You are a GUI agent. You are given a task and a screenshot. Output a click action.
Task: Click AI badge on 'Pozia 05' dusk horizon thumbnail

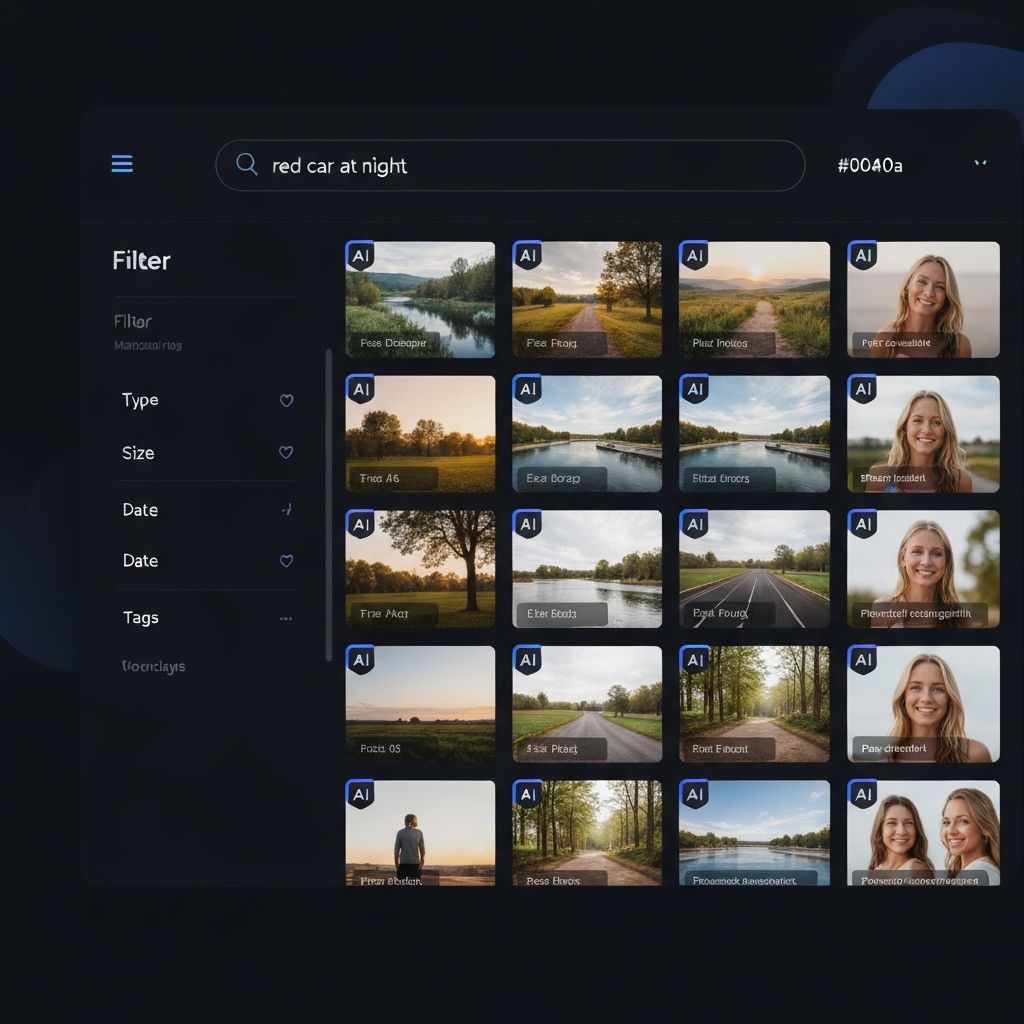pyautogui.click(x=360, y=660)
